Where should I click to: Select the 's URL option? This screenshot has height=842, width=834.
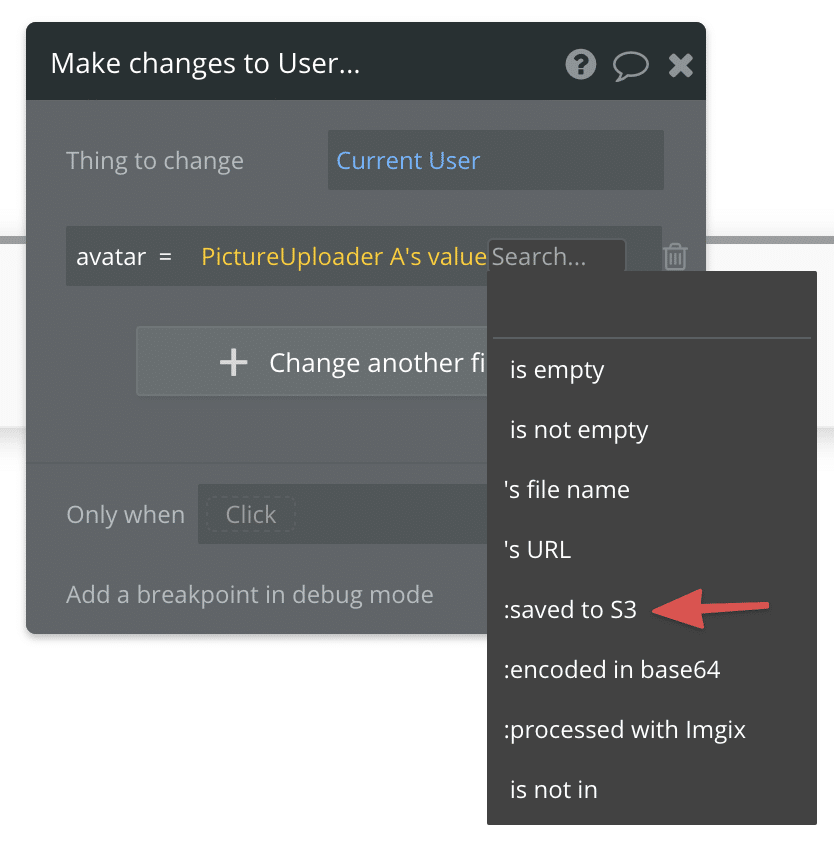[538, 550]
